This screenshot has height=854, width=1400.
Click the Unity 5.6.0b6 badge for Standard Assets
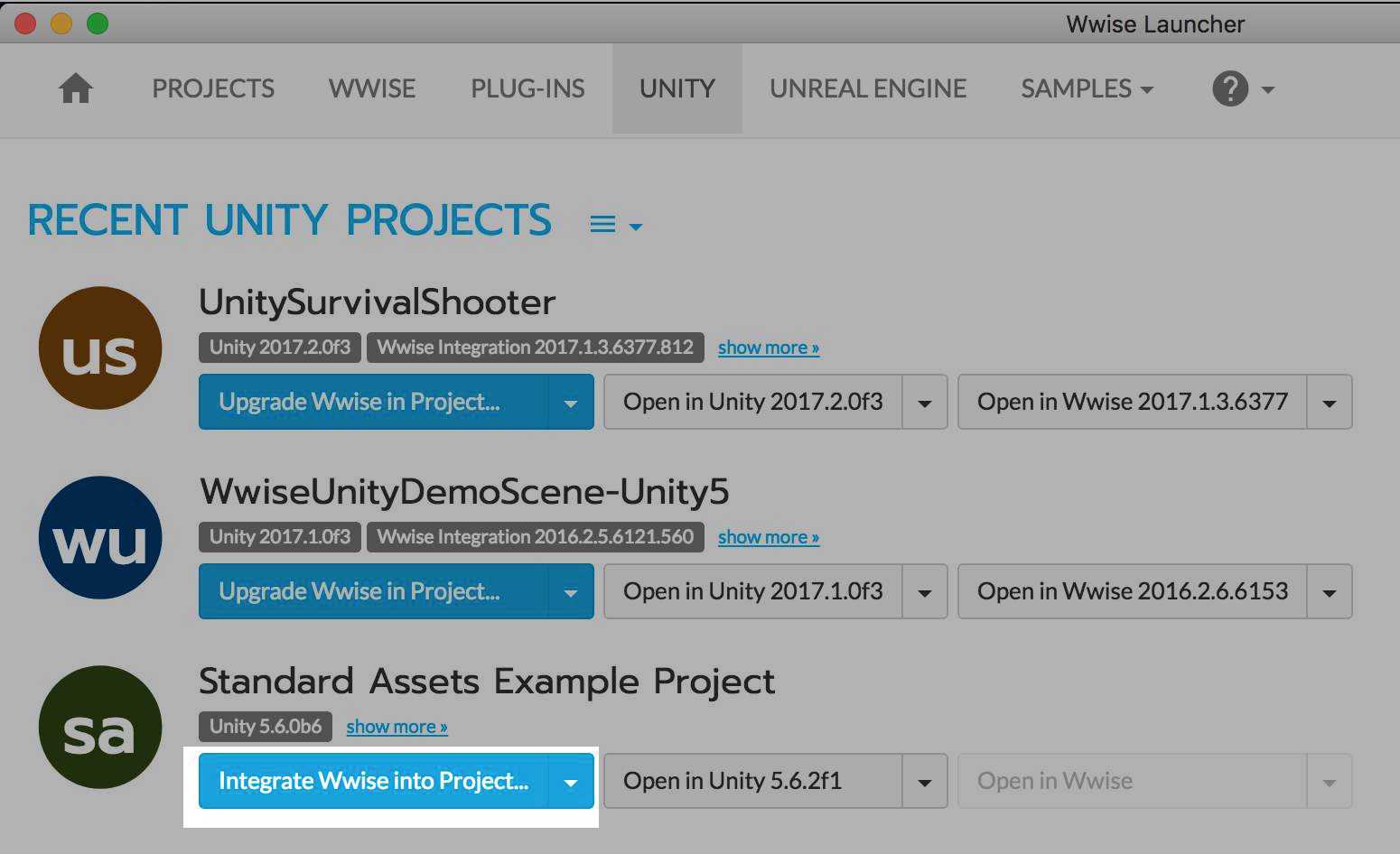[x=265, y=726]
